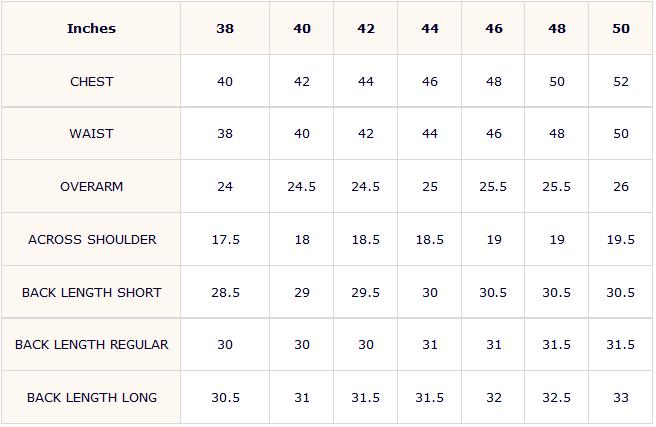
Task: Select the size 38 column header
Action: tap(225, 28)
